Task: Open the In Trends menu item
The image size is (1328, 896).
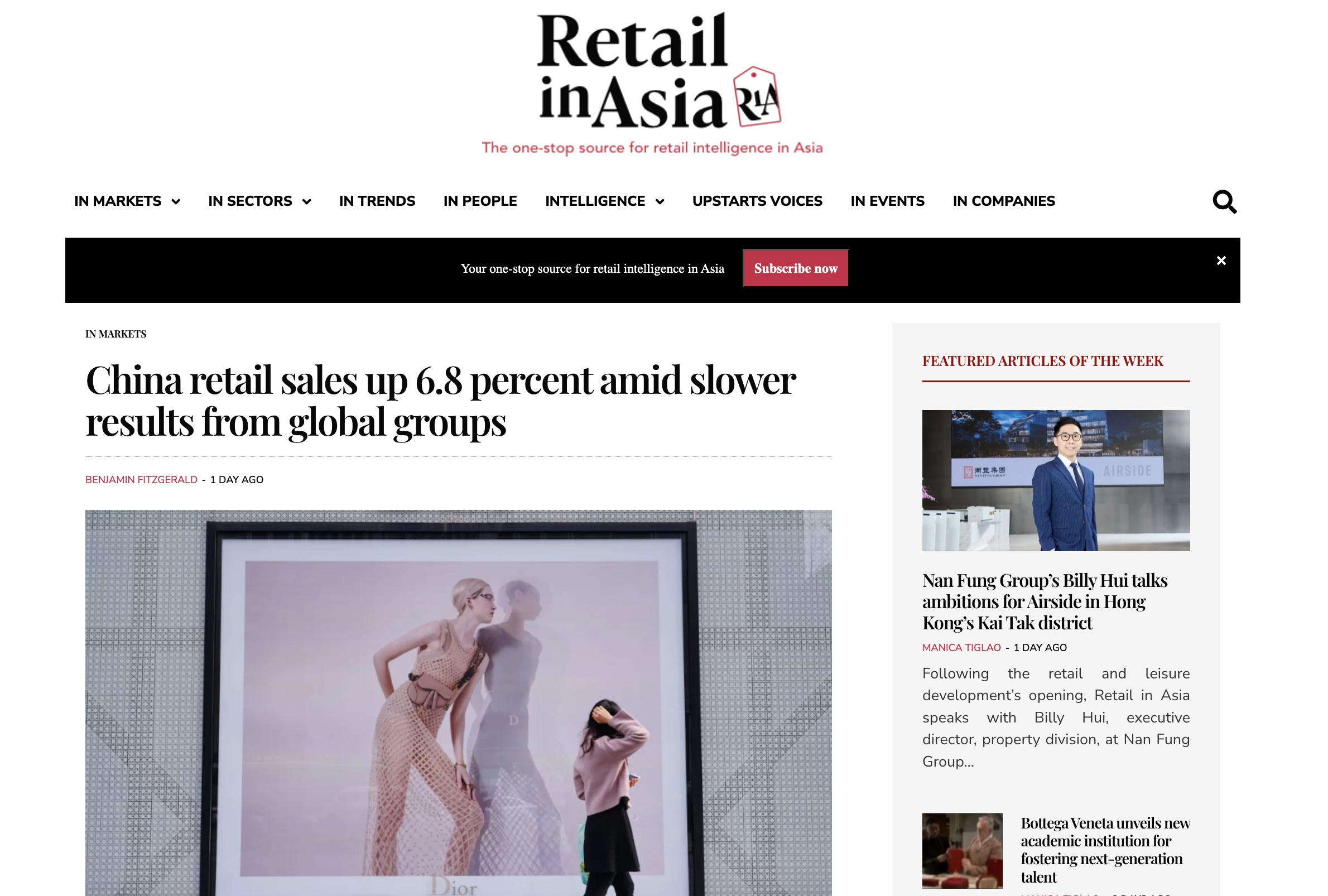Action: tap(377, 201)
